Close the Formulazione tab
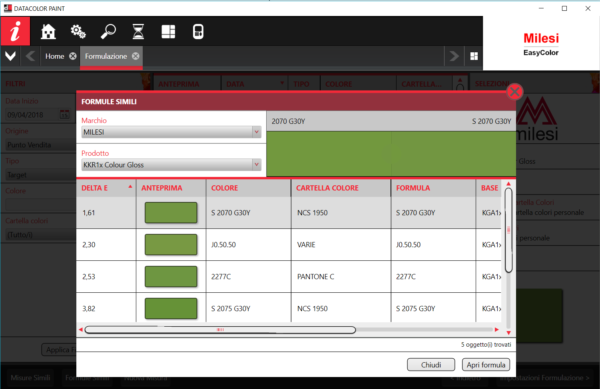Screen dimensions: 600x389 pos(135,56)
